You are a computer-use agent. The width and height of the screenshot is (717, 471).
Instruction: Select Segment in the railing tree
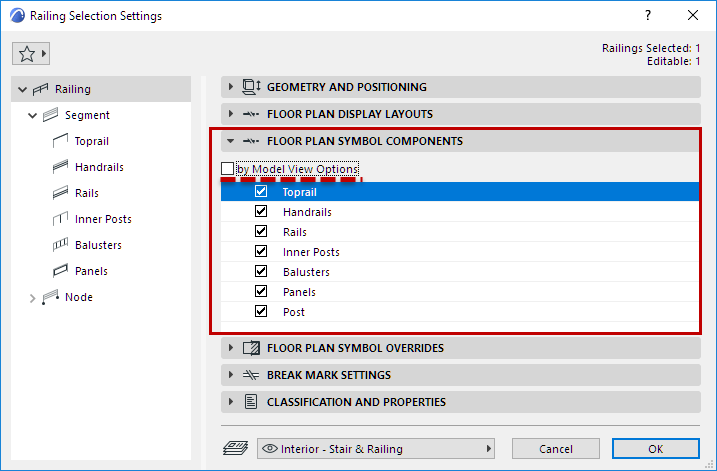(x=87, y=115)
